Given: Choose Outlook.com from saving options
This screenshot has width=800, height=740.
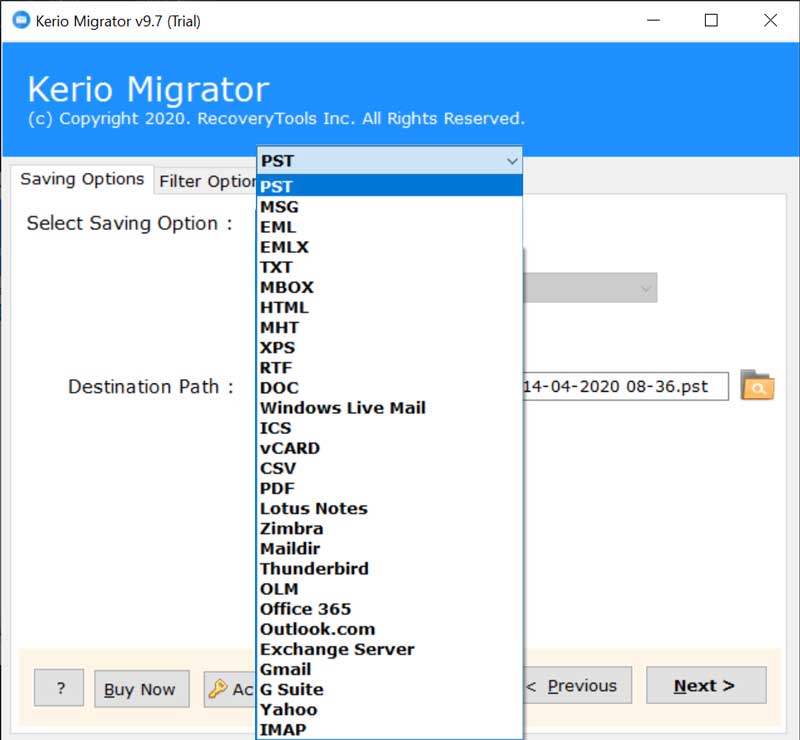Looking at the screenshot, I should pos(390,629).
